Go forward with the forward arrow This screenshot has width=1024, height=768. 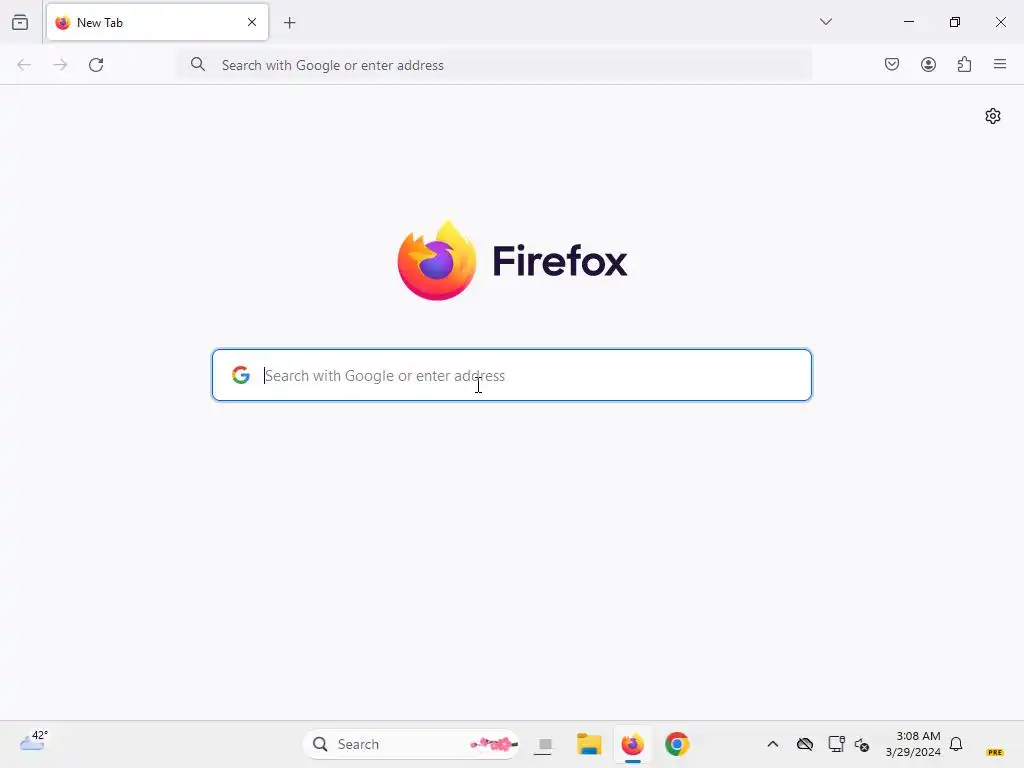pyautogui.click(x=60, y=65)
